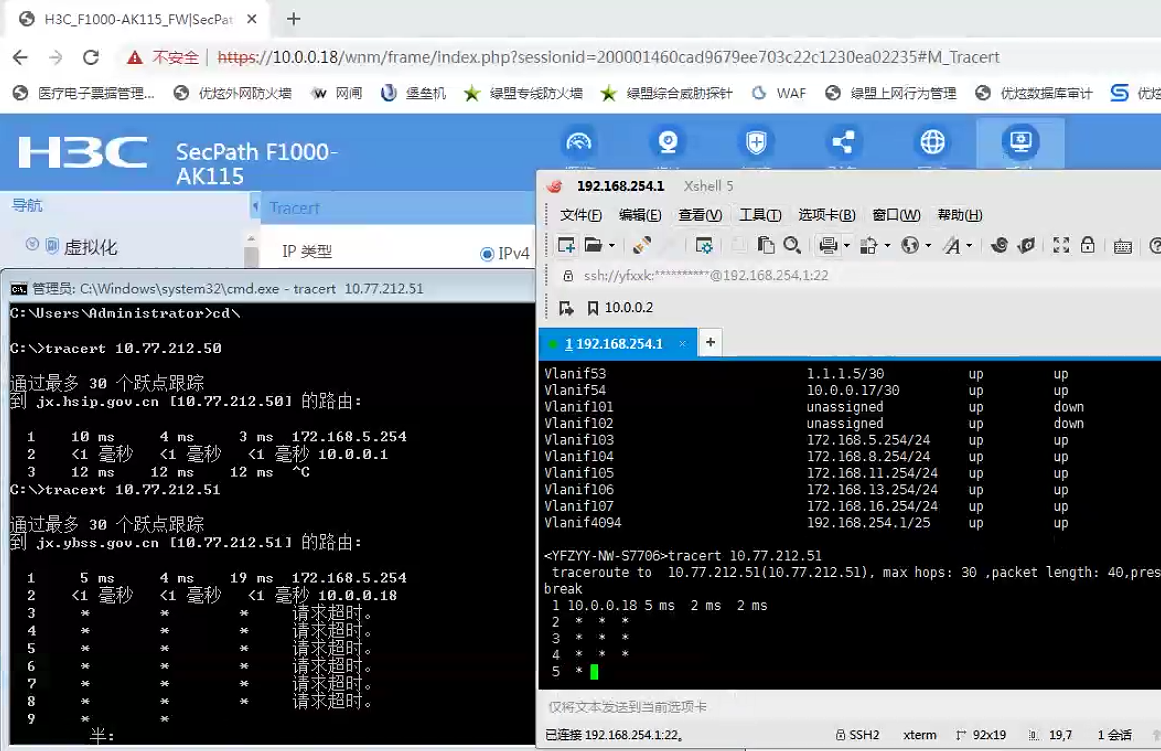Viewport: 1161px width, 751px height.
Task: Open the 医疗电子票据管理 bookmark
Action: 84,93
